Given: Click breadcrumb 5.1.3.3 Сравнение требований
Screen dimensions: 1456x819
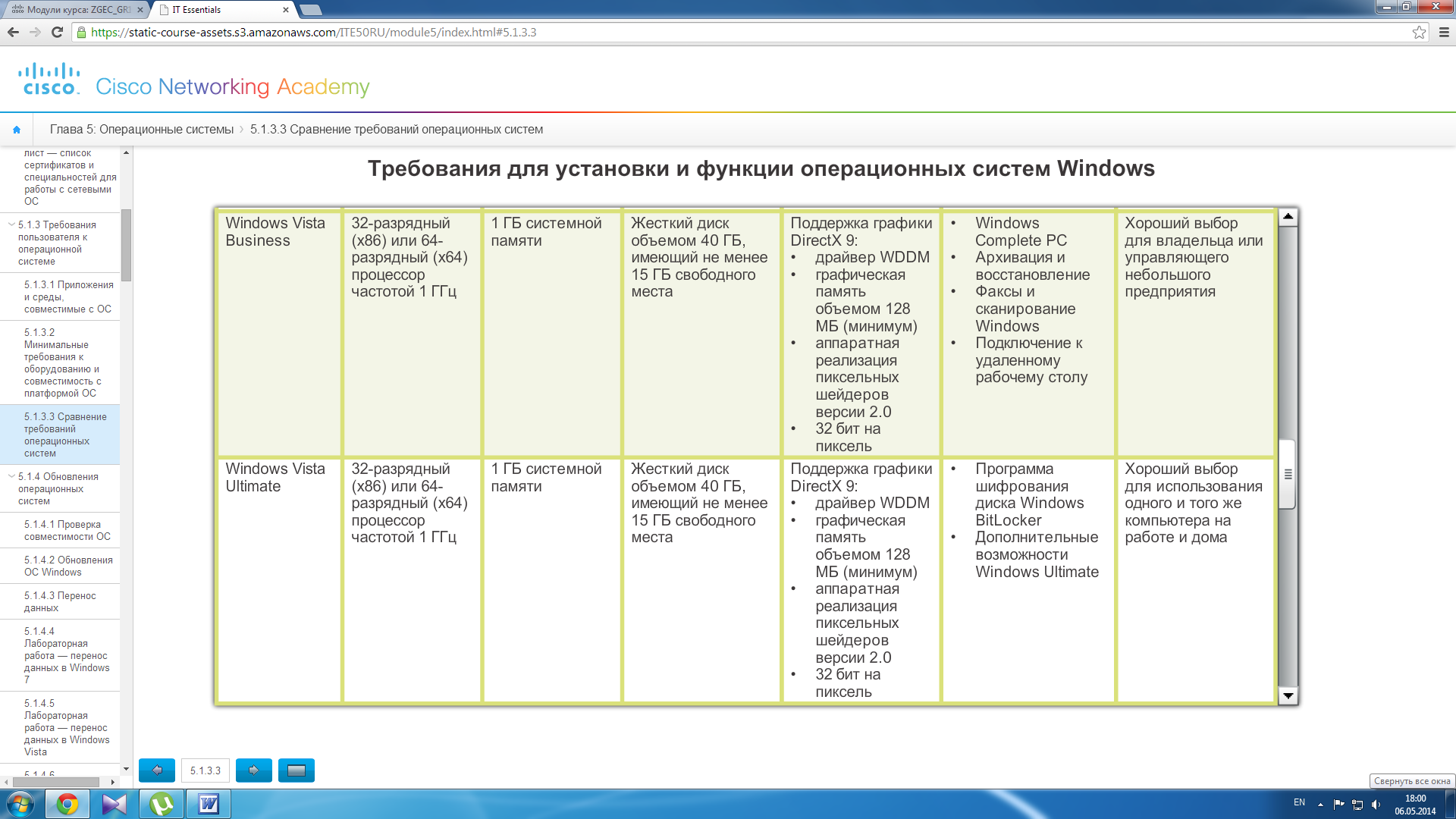Looking at the screenshot, I should pos(397,130).
